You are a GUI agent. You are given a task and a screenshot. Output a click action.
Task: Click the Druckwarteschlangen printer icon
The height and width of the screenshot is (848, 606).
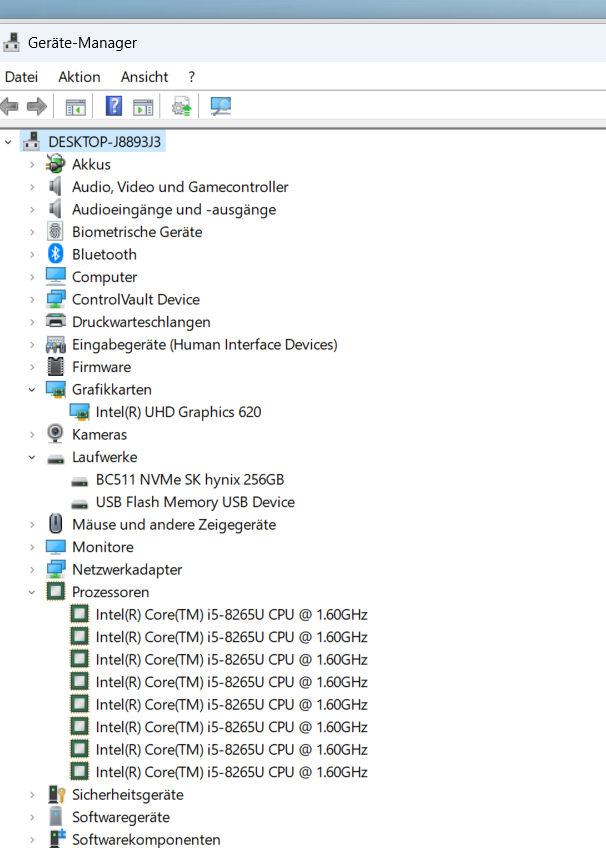(55, 321)
